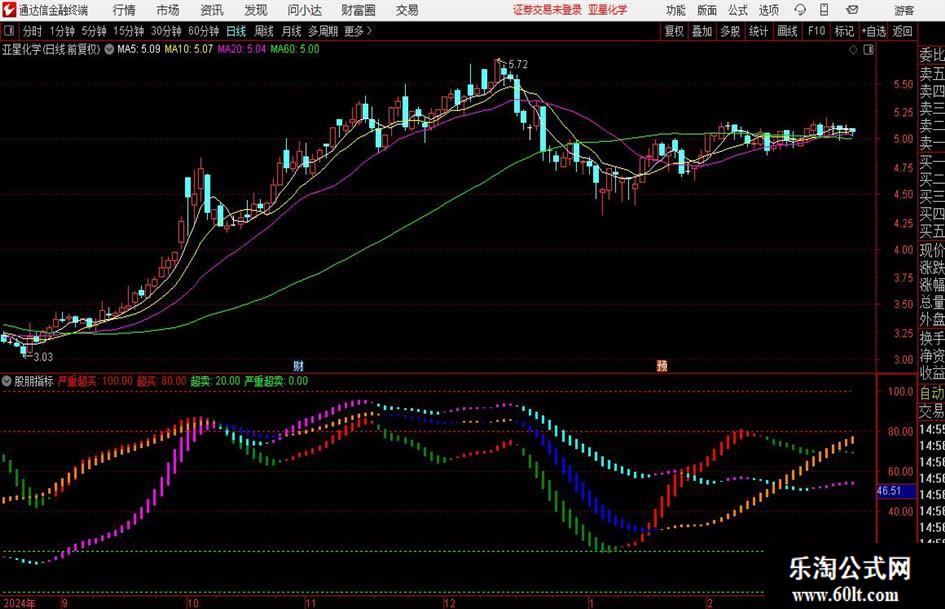Open the customer service headset icon
The image size is (945, 609).
tap(800, 10)
